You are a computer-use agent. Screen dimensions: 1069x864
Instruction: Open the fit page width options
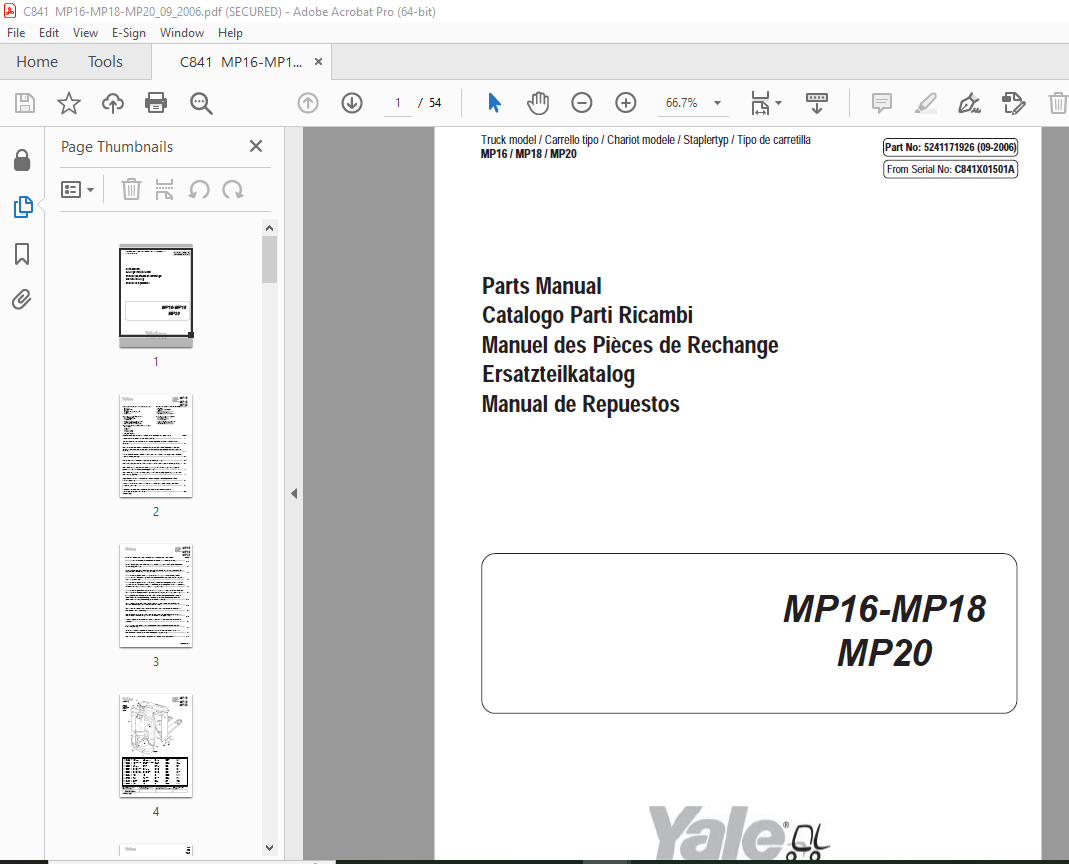766,103
